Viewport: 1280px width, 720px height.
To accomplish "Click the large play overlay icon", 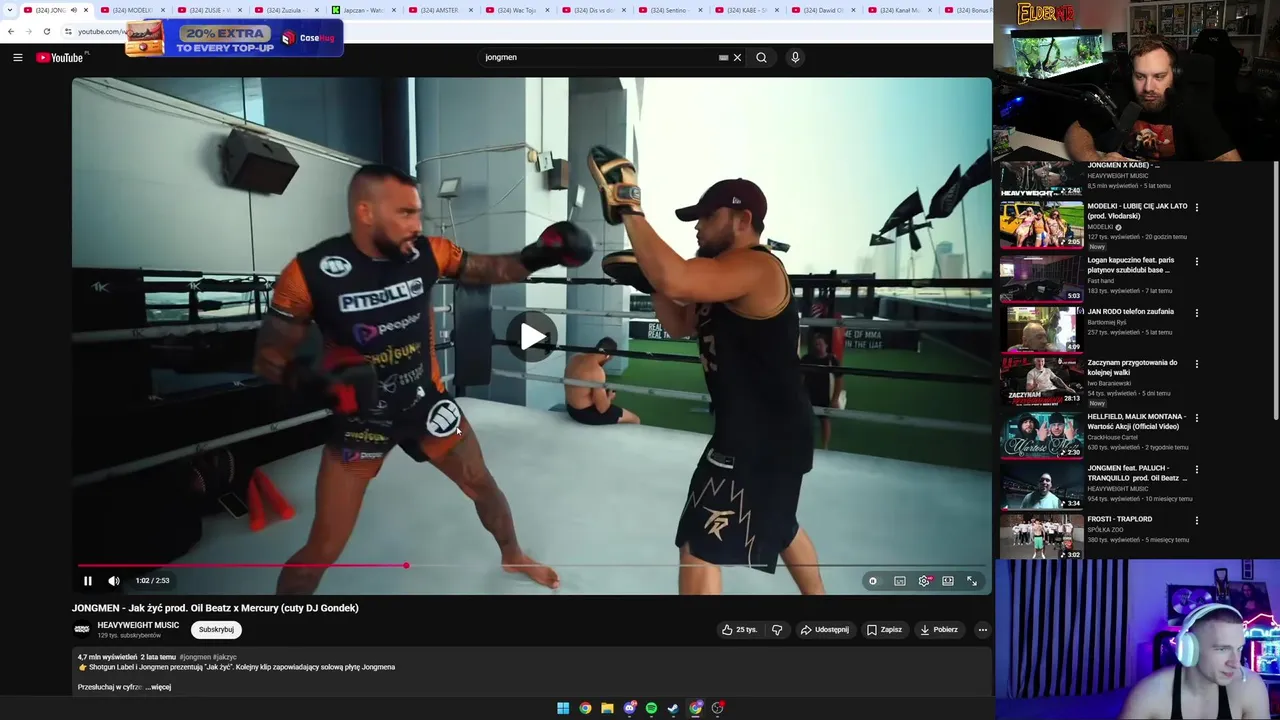I will 532,337.
